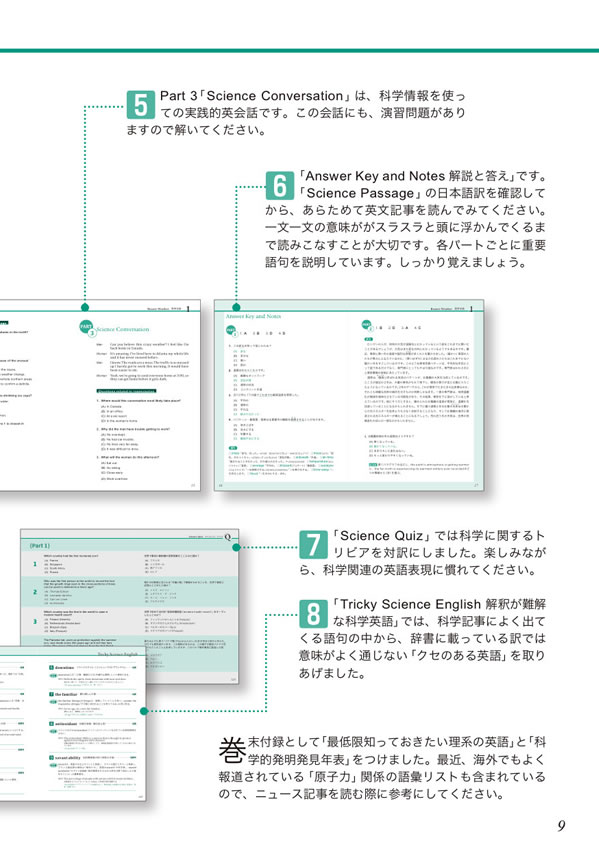
Task: Click the line '「Tricky Science English 解釈が難解'
Action: click(x=439, y=604)
